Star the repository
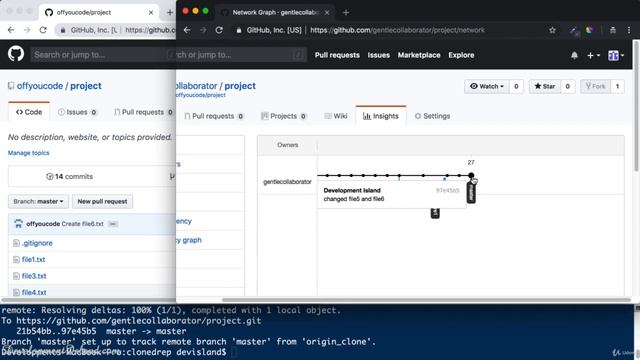 [544, 86]
